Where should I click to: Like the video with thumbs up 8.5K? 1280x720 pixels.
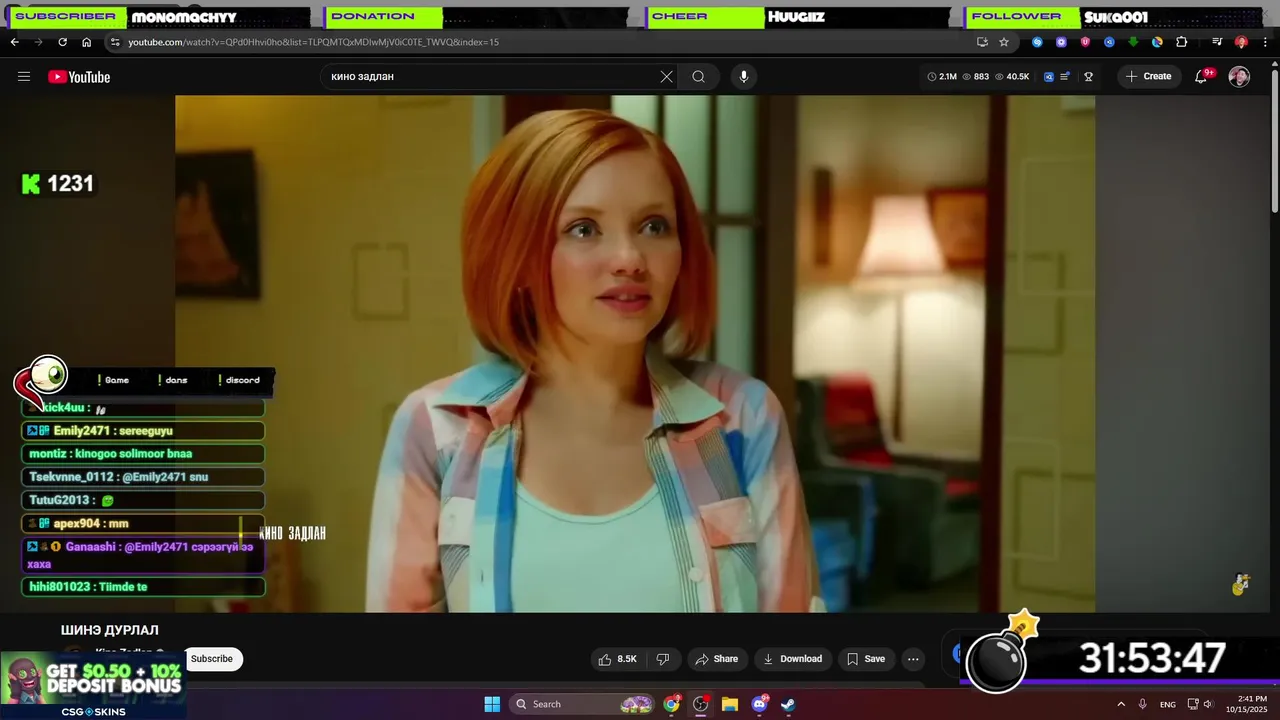pyautogui.click(x=617, y=659)
